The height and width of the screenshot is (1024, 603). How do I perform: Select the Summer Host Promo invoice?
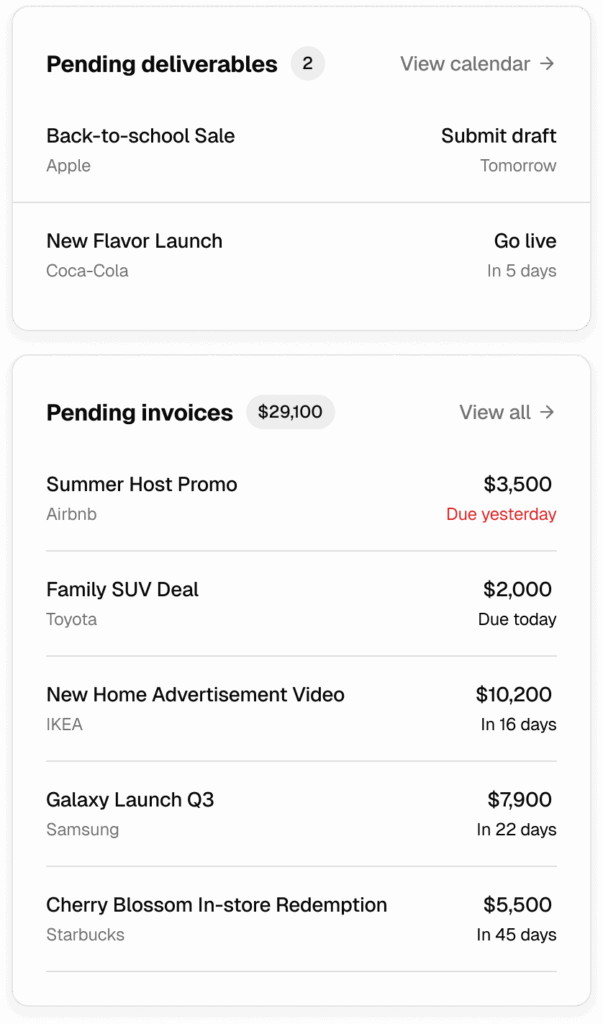142,485
